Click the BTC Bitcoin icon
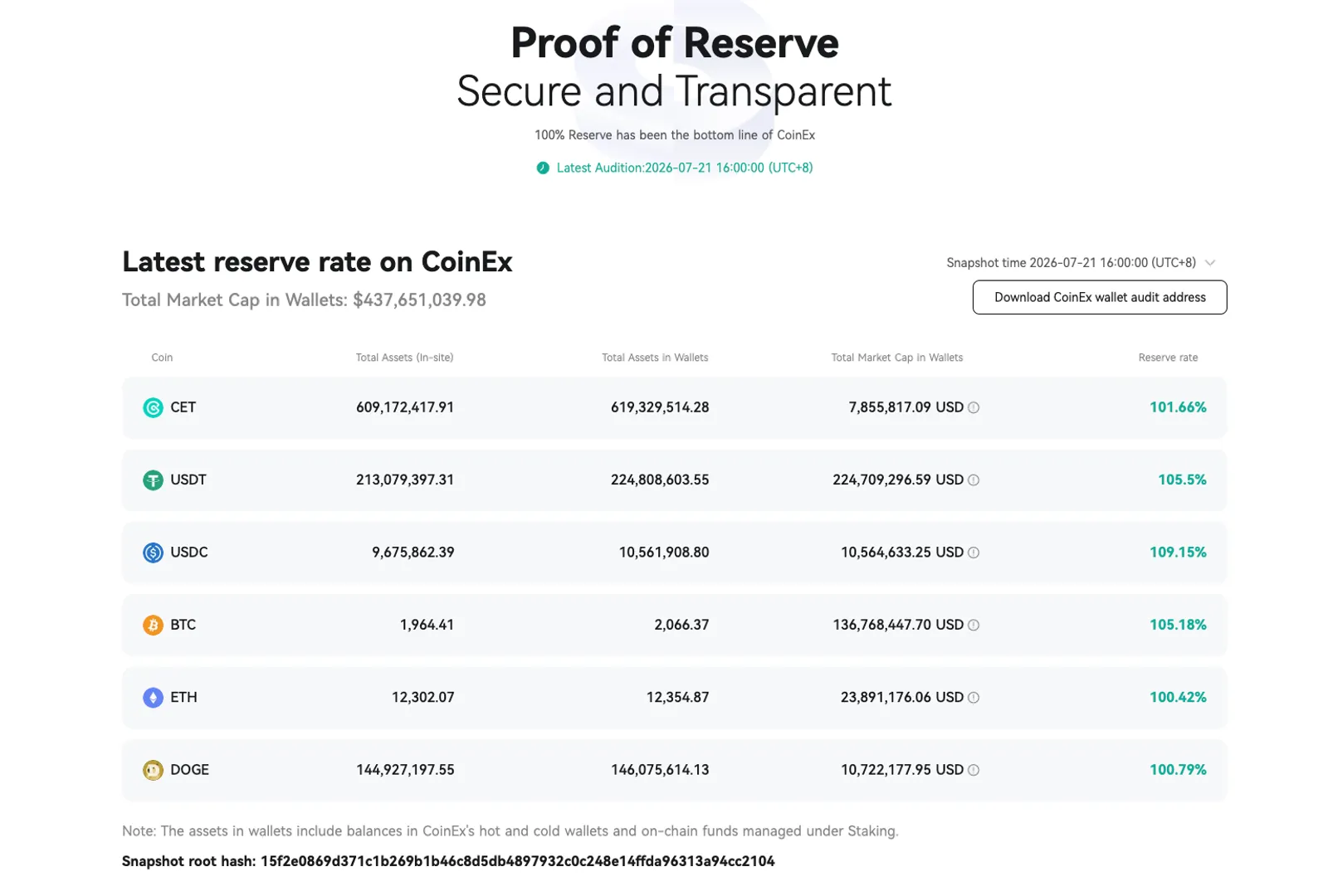This screenshot has width=1328, height=896. [x=153, y=625]
